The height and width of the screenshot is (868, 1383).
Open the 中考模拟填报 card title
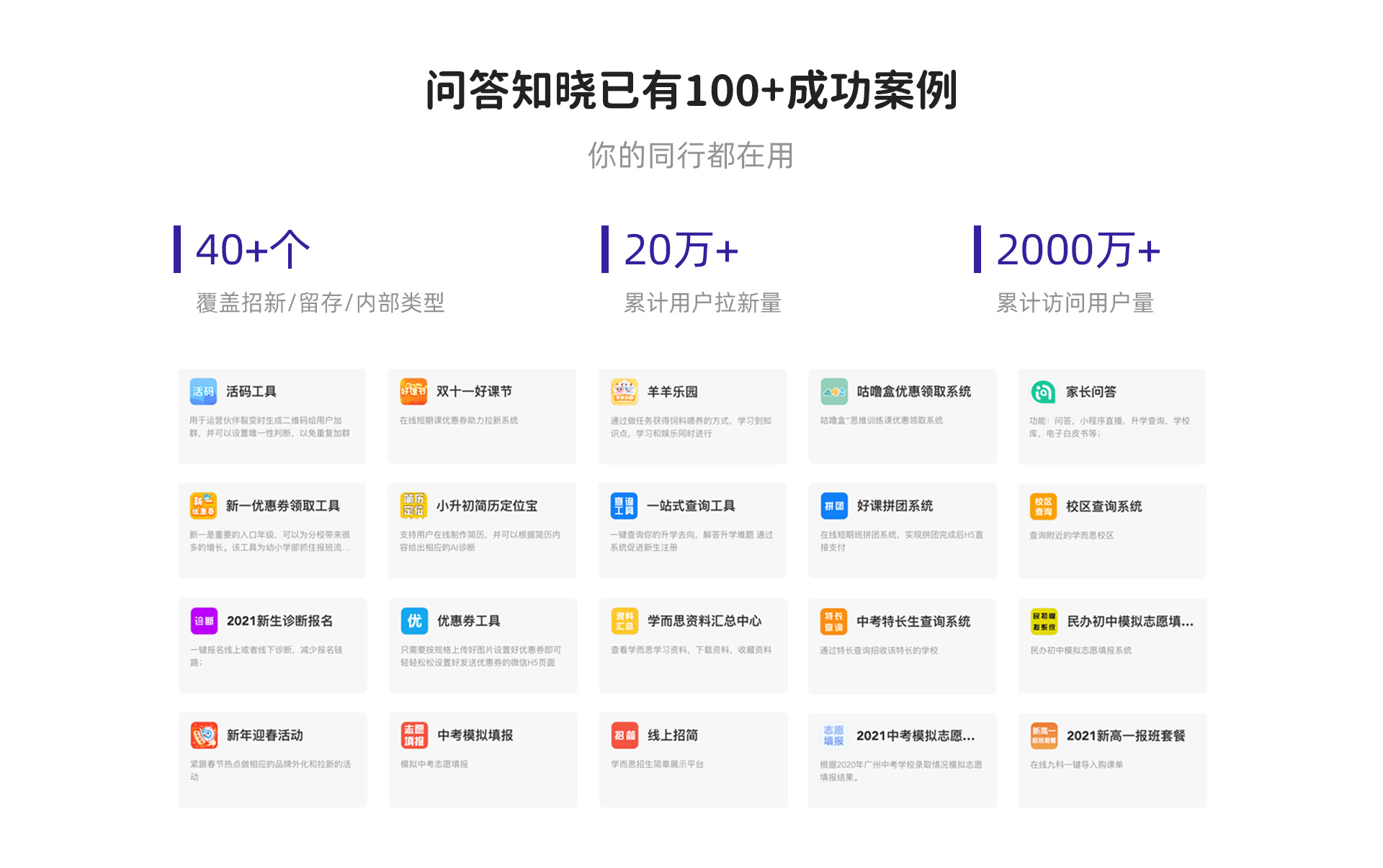(x=475, y=735)
